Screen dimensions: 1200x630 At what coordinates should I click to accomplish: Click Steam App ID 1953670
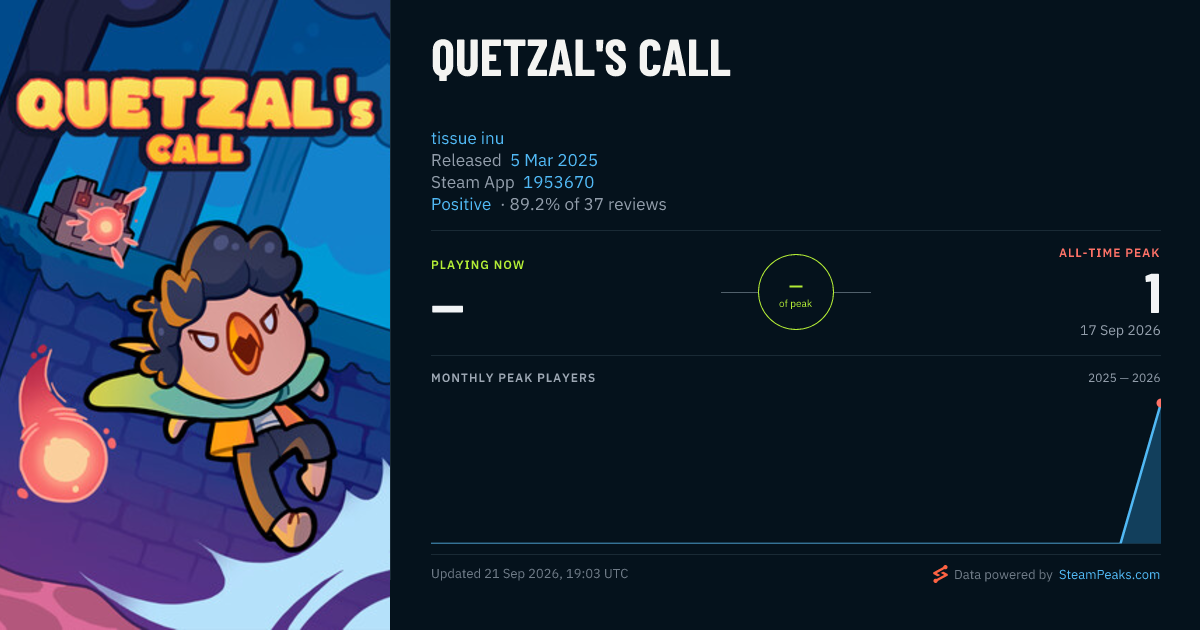(558, 182)
